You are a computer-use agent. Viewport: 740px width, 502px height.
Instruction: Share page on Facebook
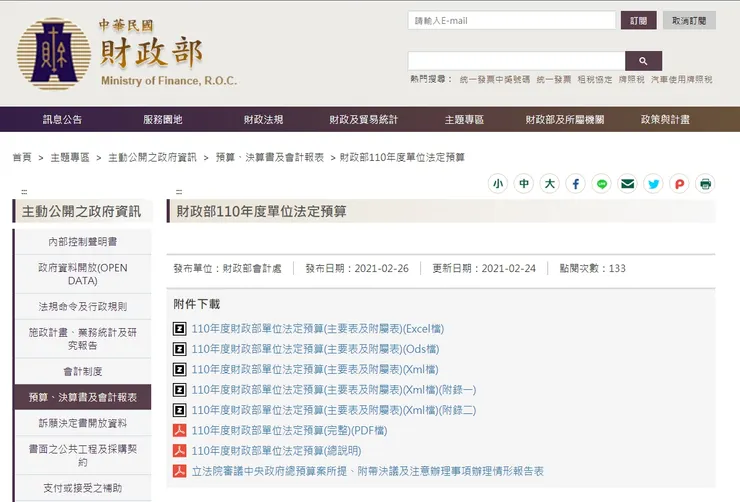coord(575,184)
